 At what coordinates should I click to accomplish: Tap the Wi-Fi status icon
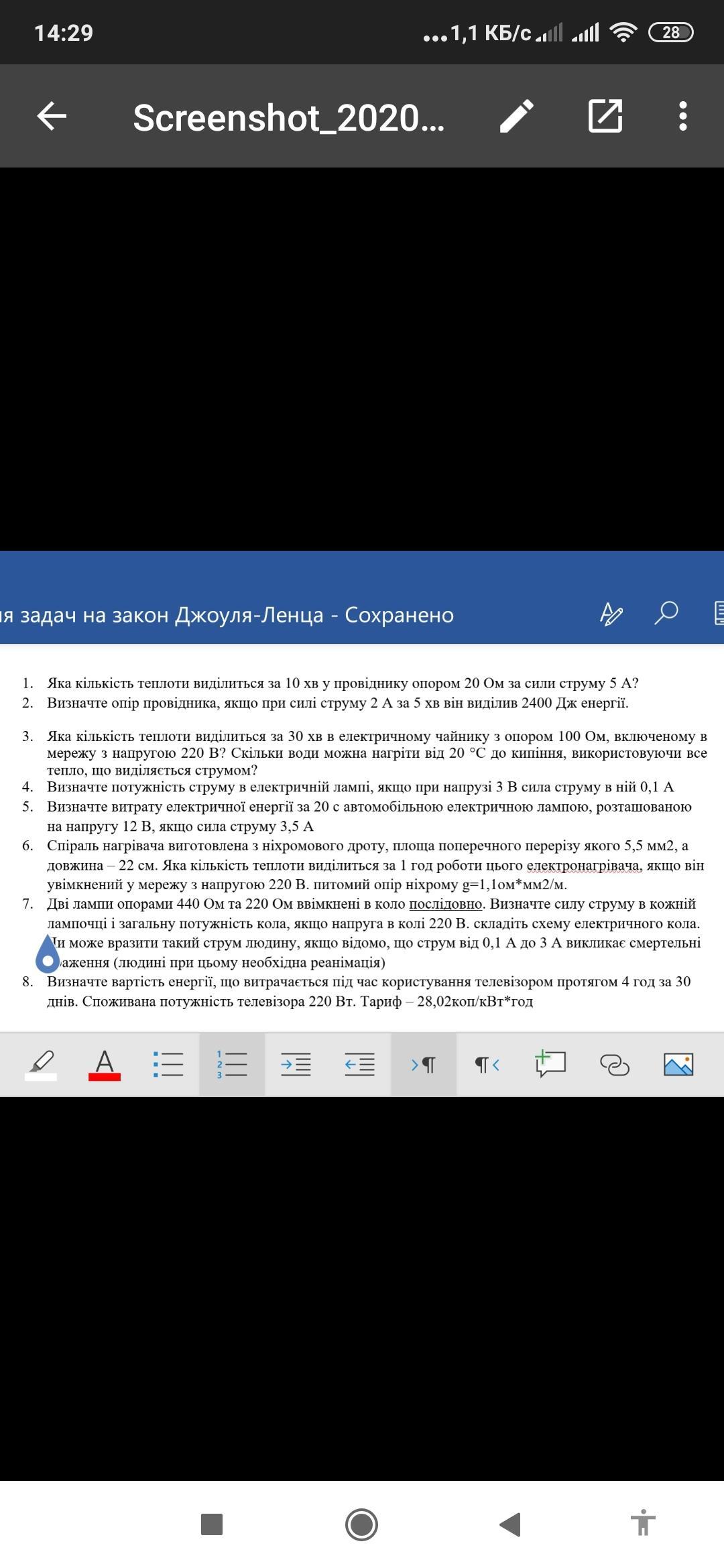coord(623,32)
